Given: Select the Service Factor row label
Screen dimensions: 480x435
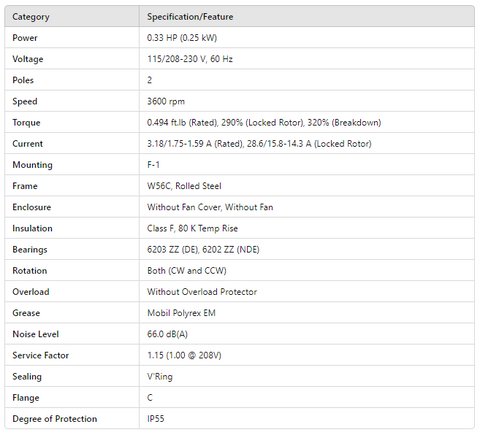Looking at the screenshot, I should [41, 355].
